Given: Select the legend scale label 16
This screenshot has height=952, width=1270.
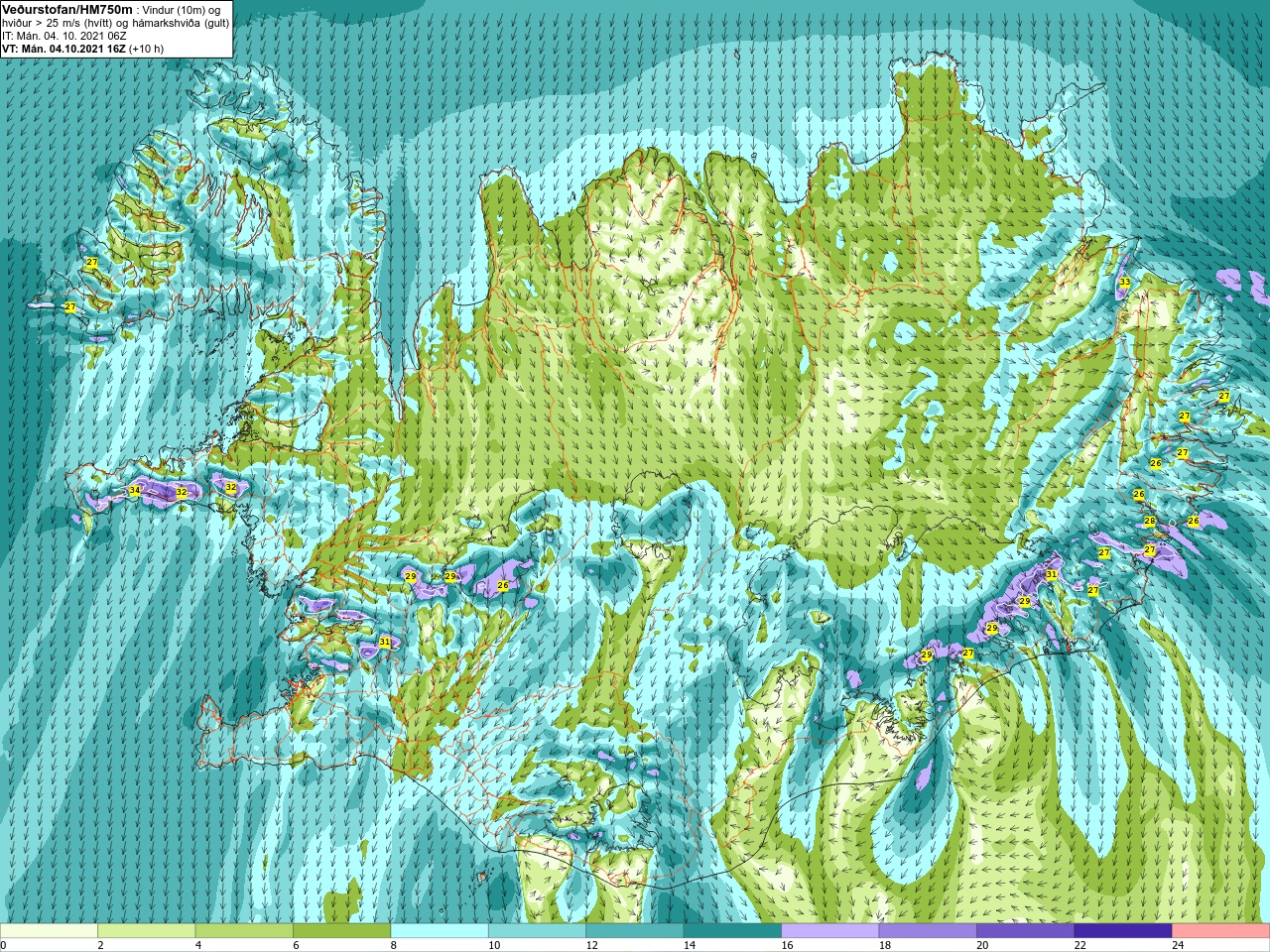Looking at the screenshot, I should click(x=787, y=945).
